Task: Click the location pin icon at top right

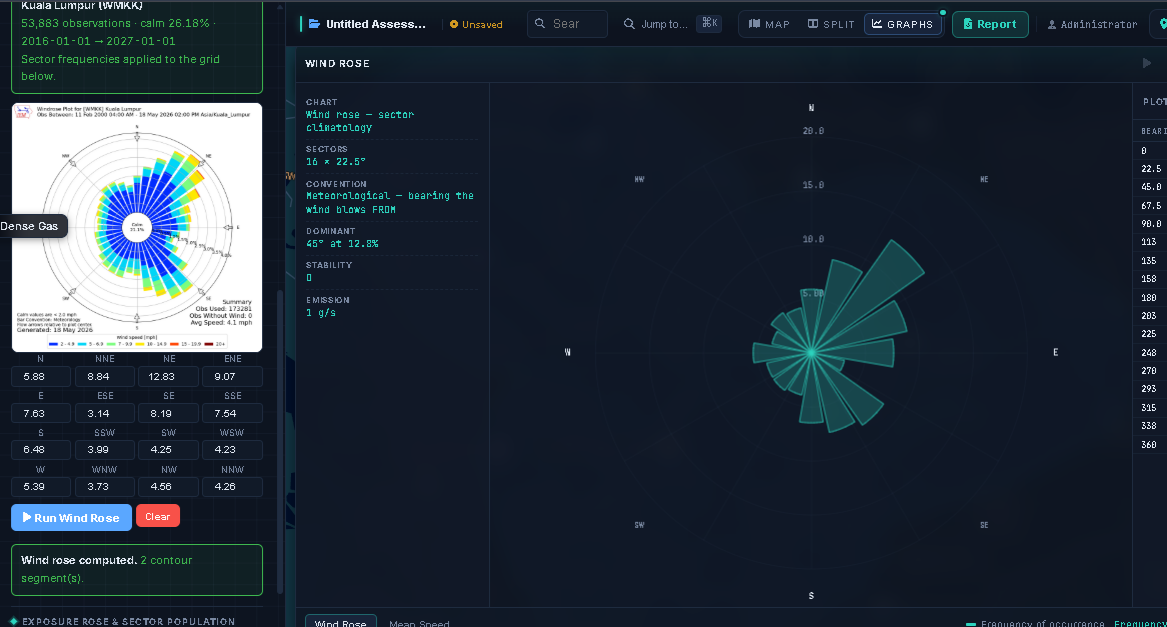Action: tap(1162, 24)
